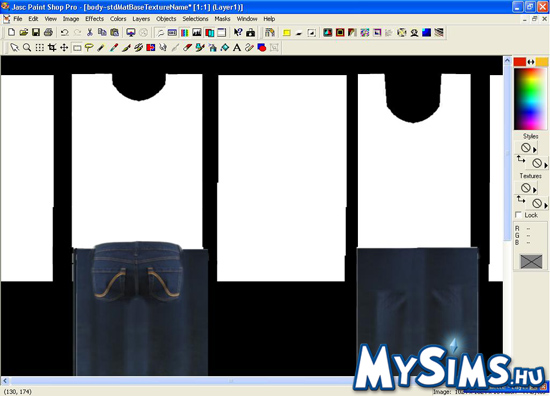Click the red foreground color swatch
This screenshot has height=396, width=550.
[x=520, y=62]
